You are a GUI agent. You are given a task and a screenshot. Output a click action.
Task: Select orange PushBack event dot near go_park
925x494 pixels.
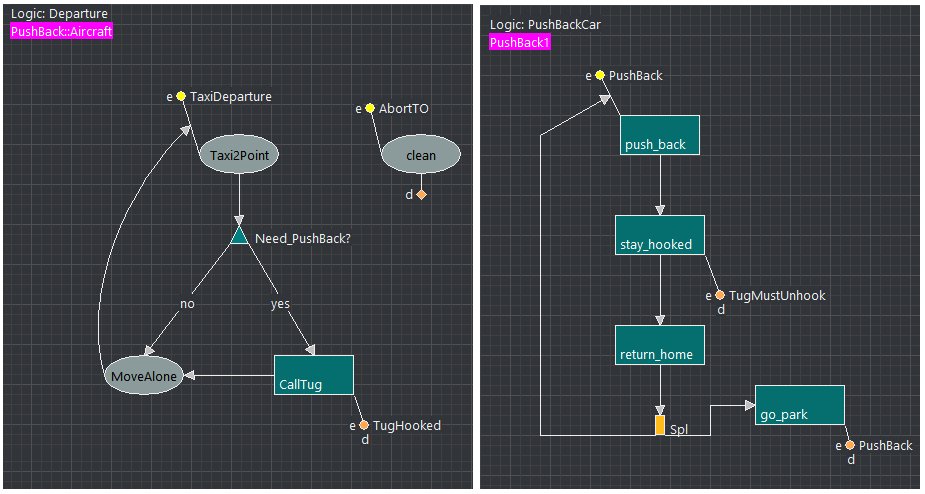(850, 445)
